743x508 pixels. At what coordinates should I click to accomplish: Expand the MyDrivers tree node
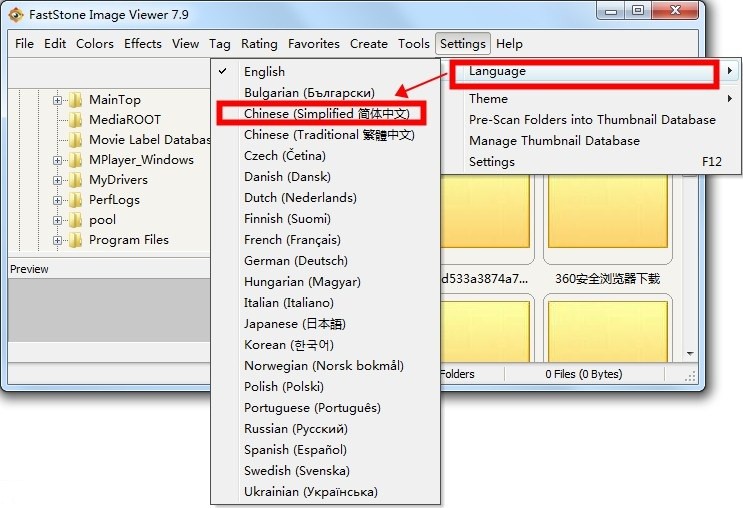57,181
